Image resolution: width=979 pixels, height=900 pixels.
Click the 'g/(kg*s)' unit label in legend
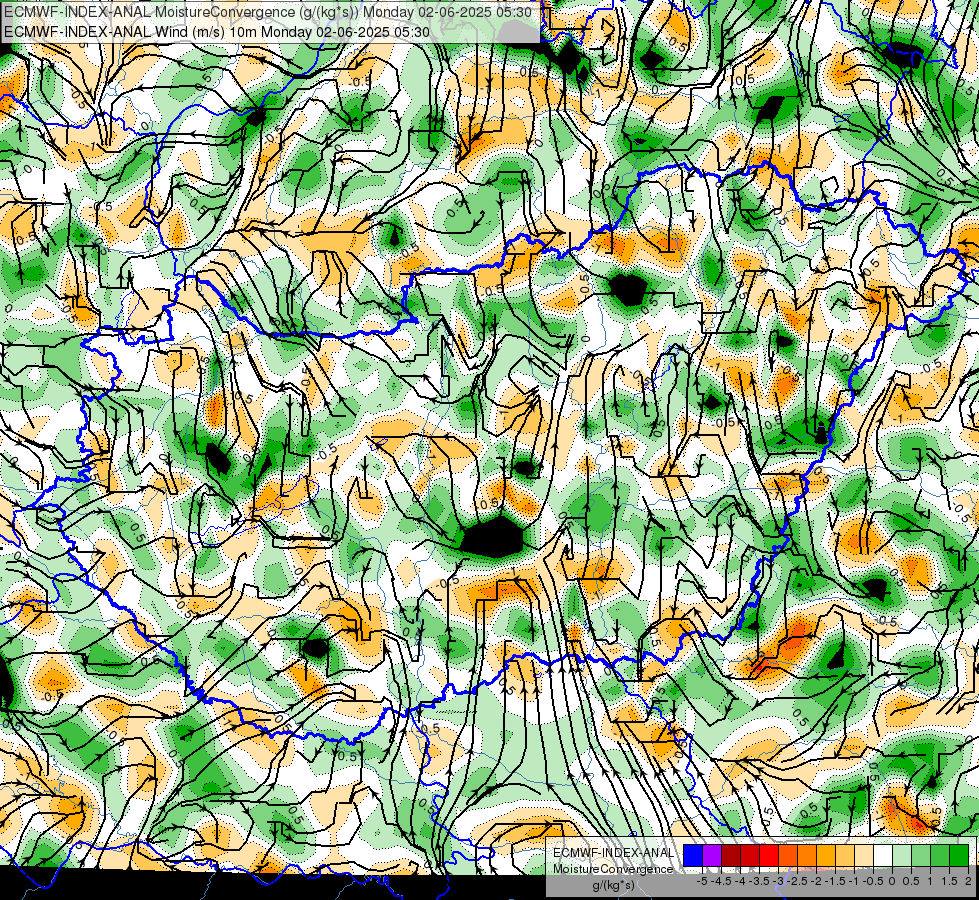pos(614,886)
